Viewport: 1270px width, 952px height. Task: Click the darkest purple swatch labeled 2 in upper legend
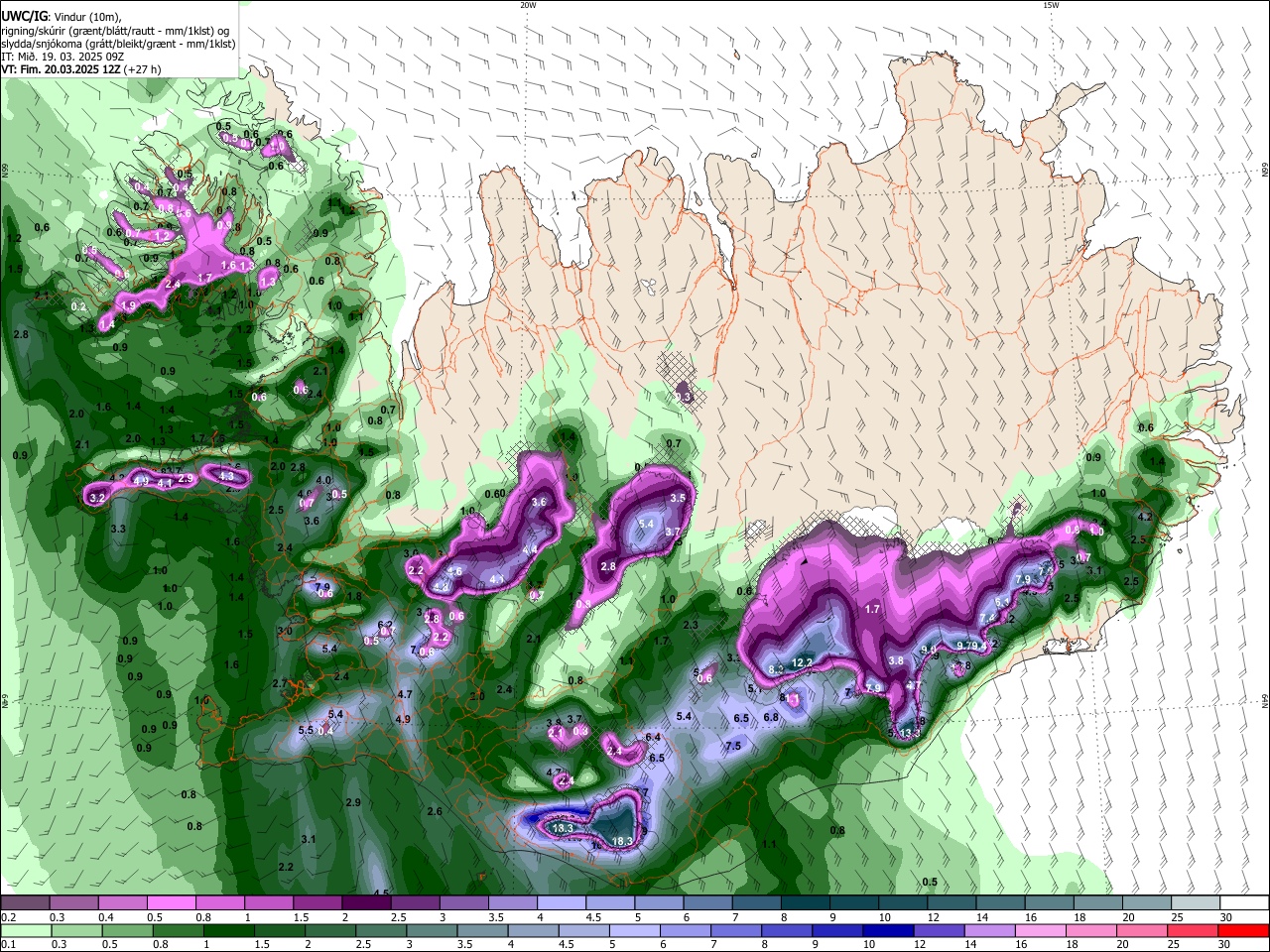[x=366, y=902]
